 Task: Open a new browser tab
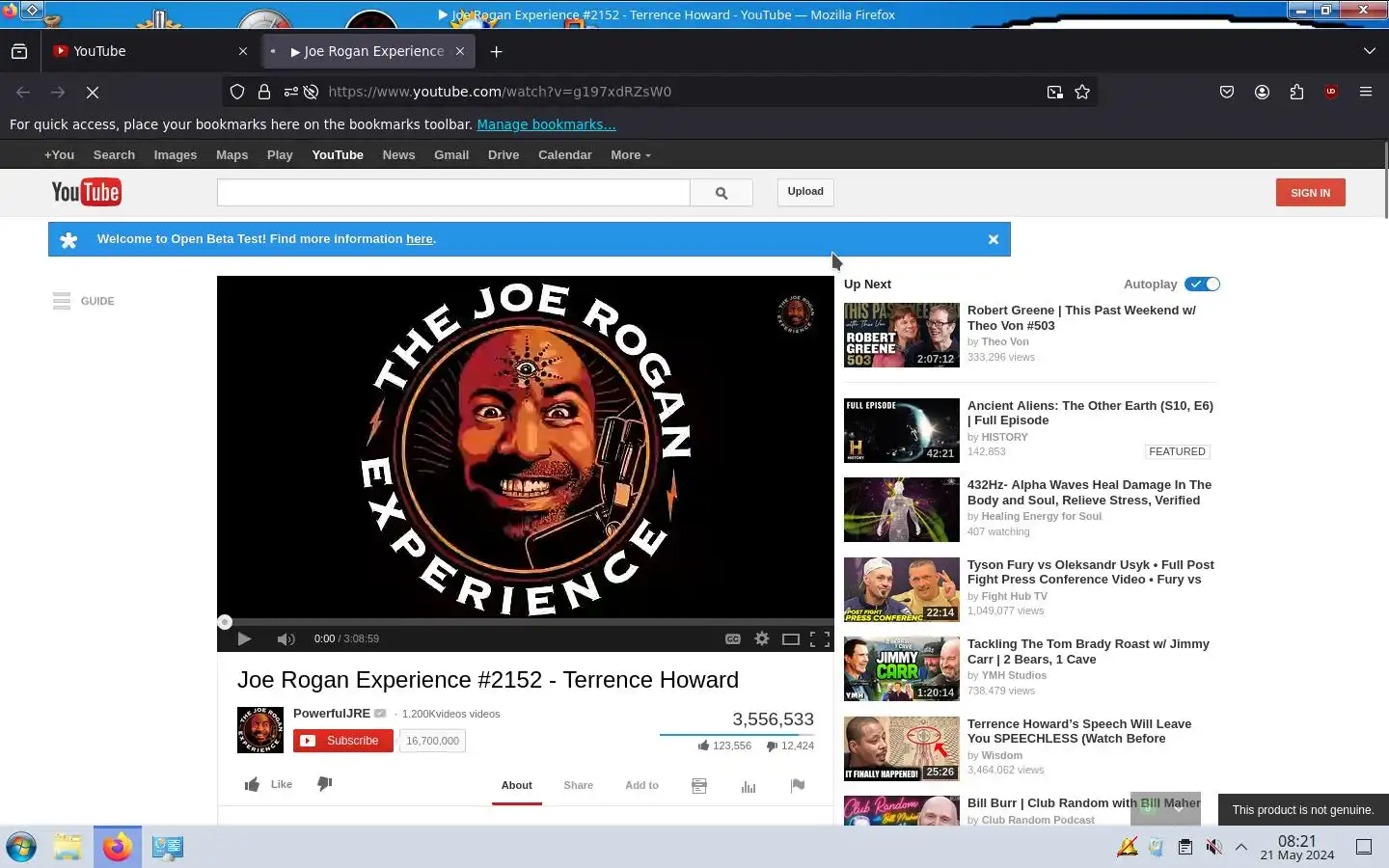click(496, 51)
